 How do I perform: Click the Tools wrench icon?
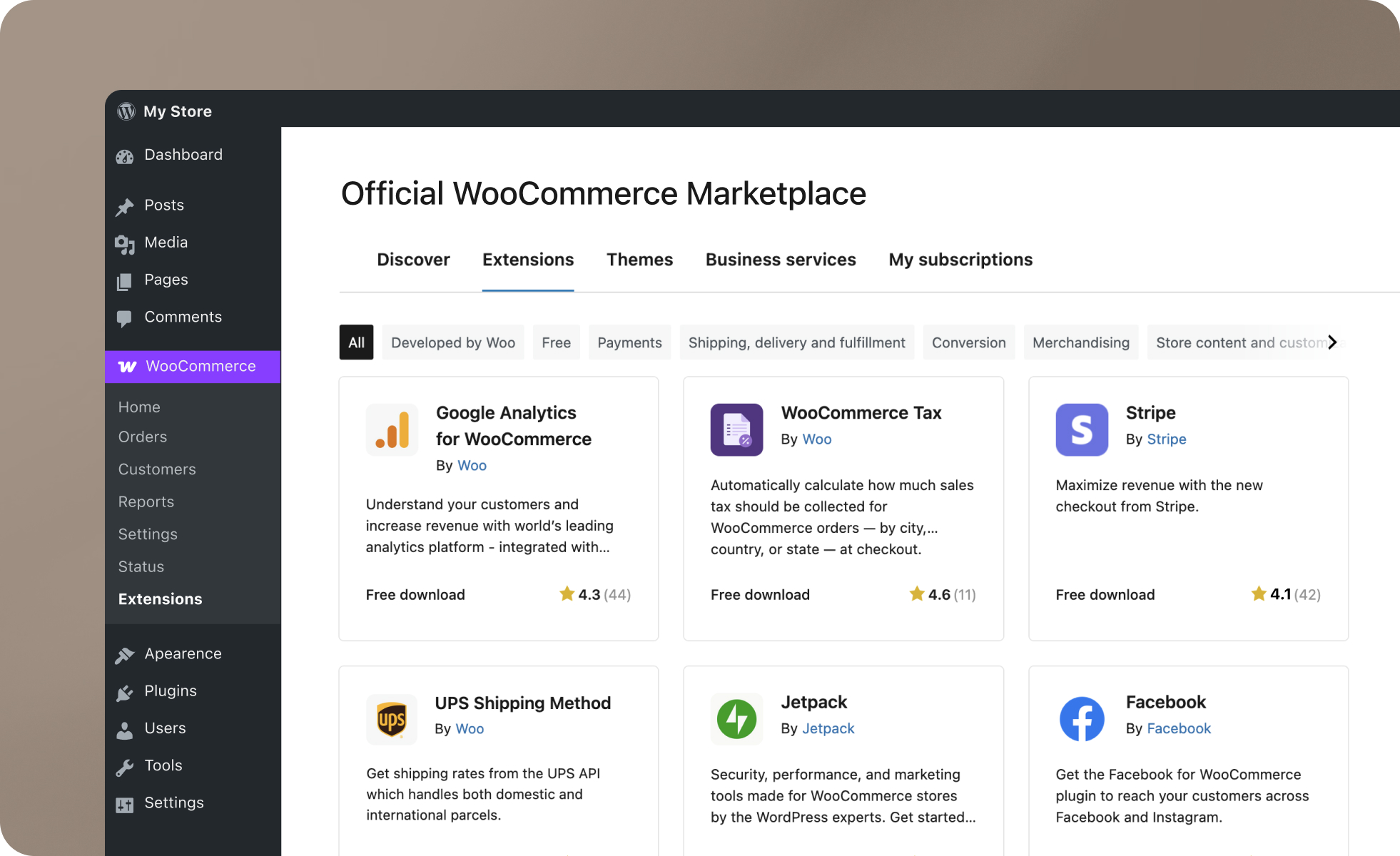pos(126,765)
